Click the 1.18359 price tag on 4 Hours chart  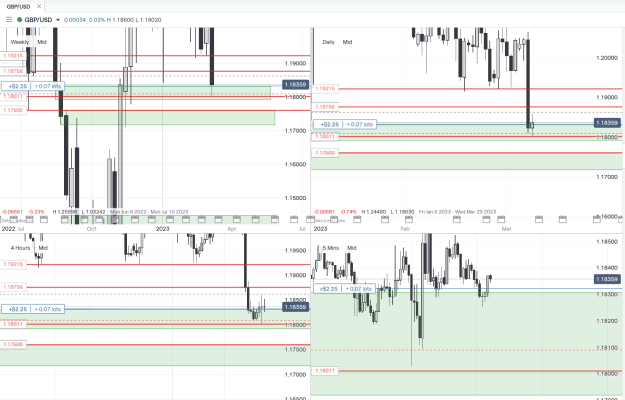point(295,307)
